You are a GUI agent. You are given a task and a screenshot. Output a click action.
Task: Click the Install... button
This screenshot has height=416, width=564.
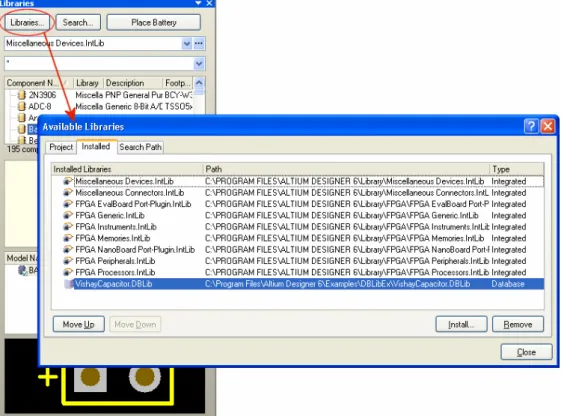coord(461,324)
